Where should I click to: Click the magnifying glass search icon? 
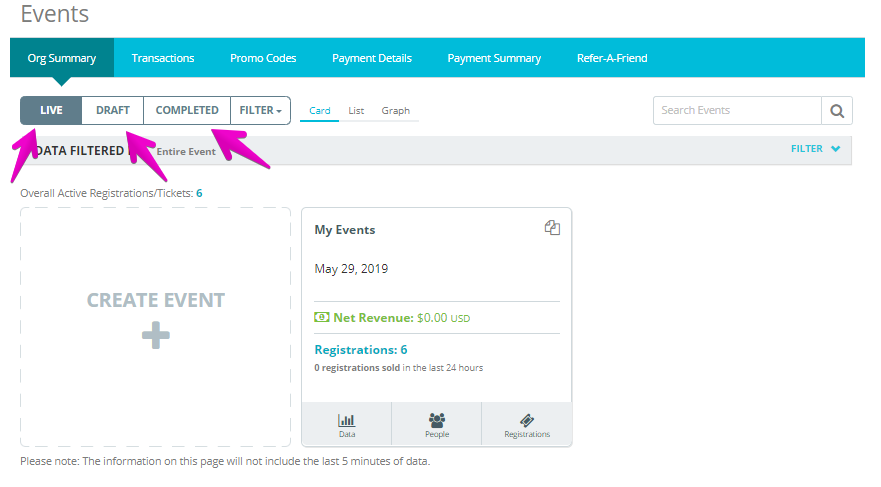click(837, 111)
